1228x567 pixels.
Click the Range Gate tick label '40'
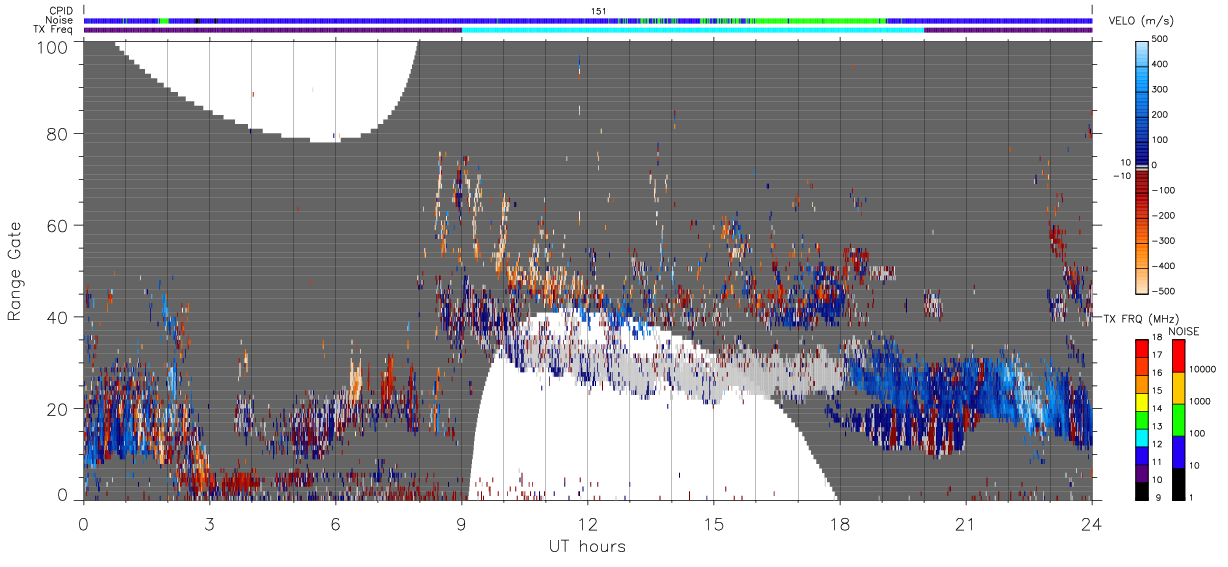pyautogui.click(x=59, y=317)
